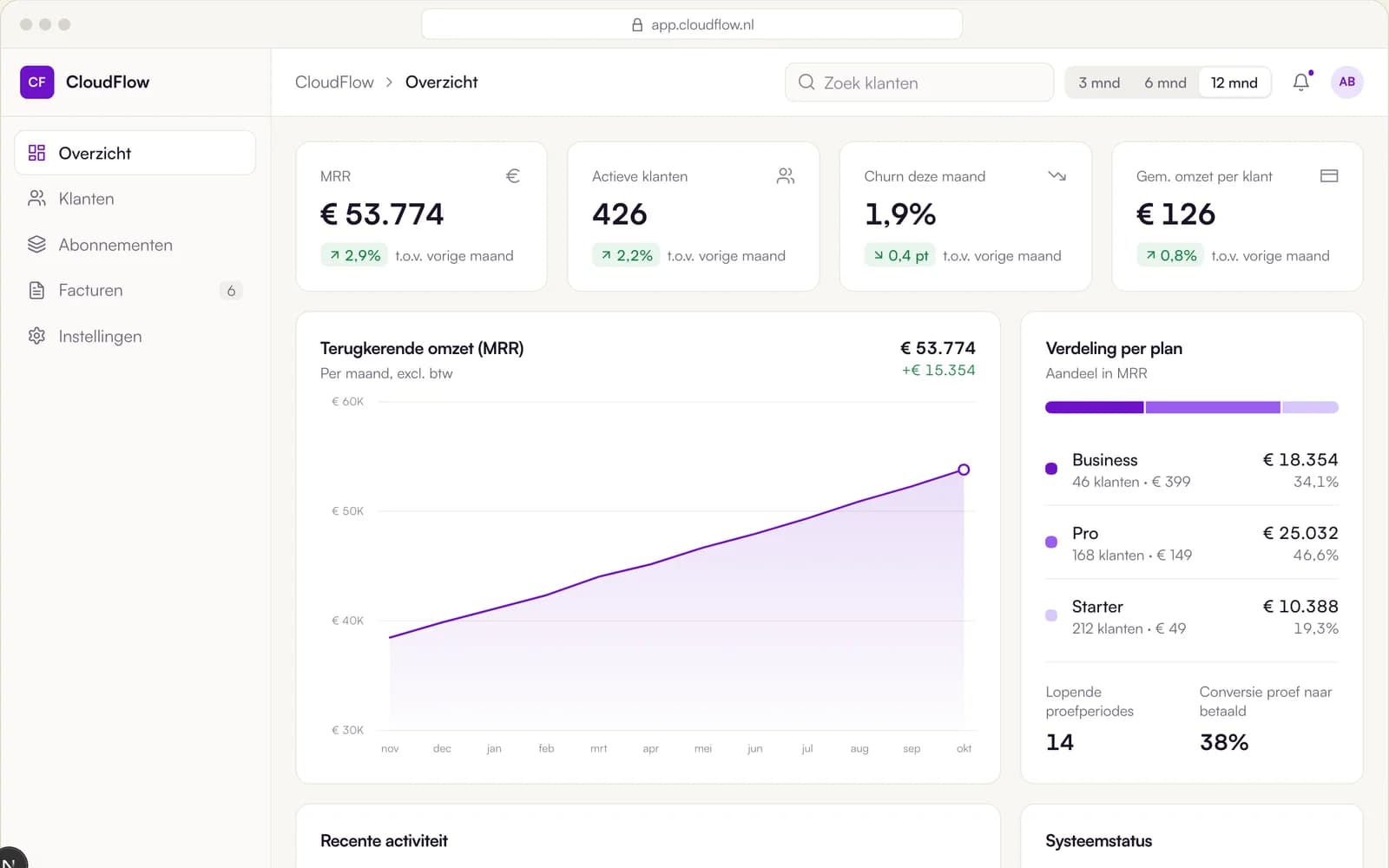Go to Klanten in the sidebar
1389x868 pixels.
point(135,199)
